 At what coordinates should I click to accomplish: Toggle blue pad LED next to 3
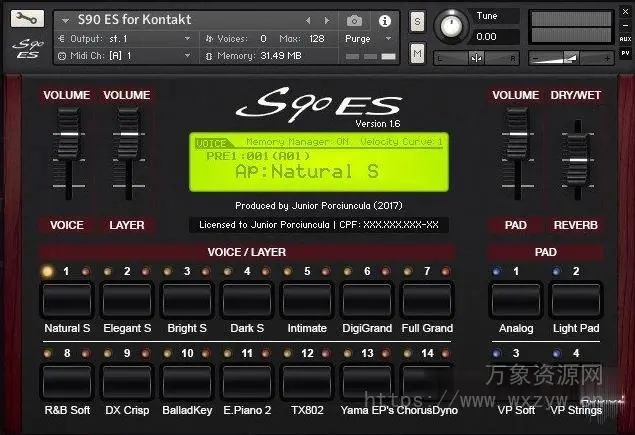[x=496, y=354]
